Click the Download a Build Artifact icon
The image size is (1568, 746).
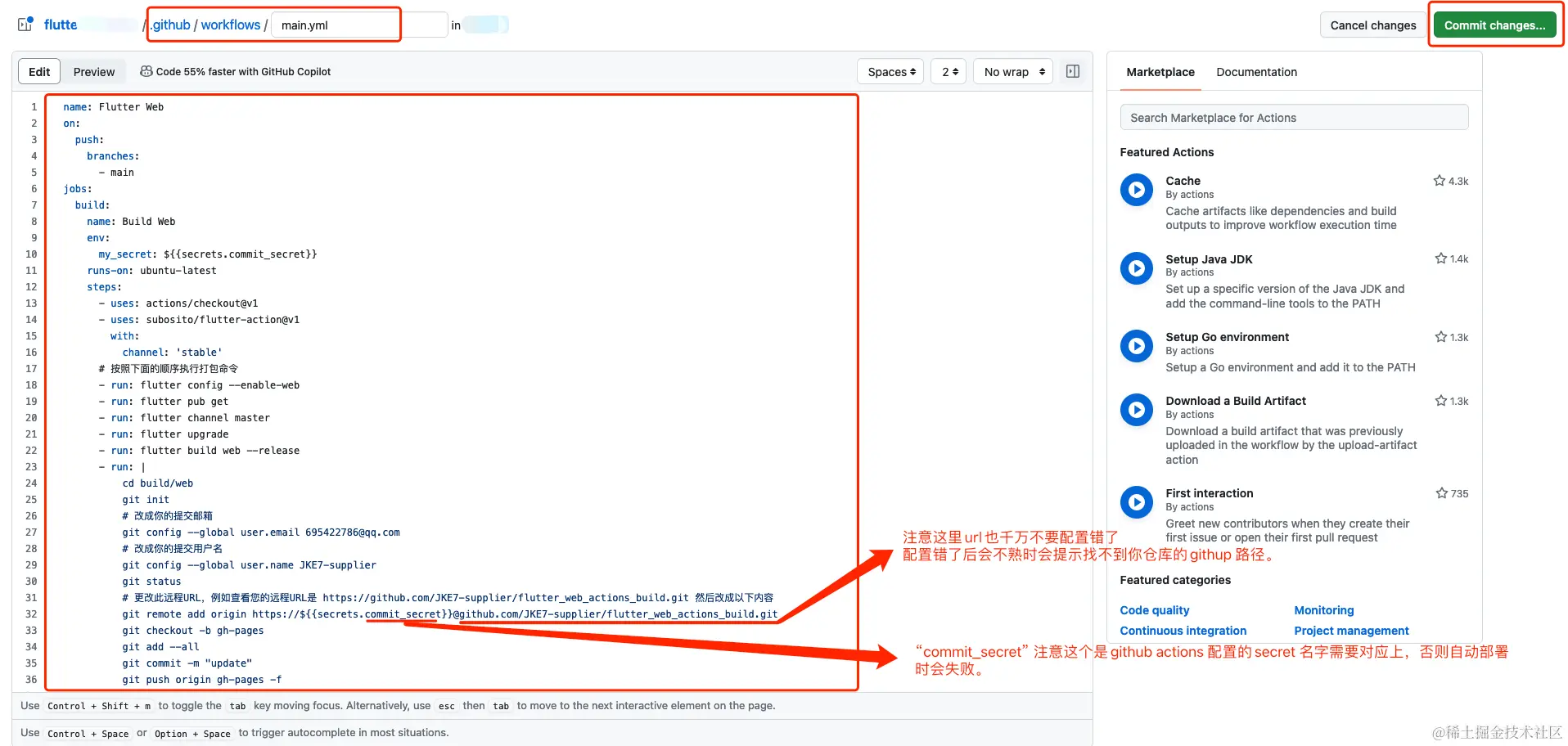coord(1136,410)
